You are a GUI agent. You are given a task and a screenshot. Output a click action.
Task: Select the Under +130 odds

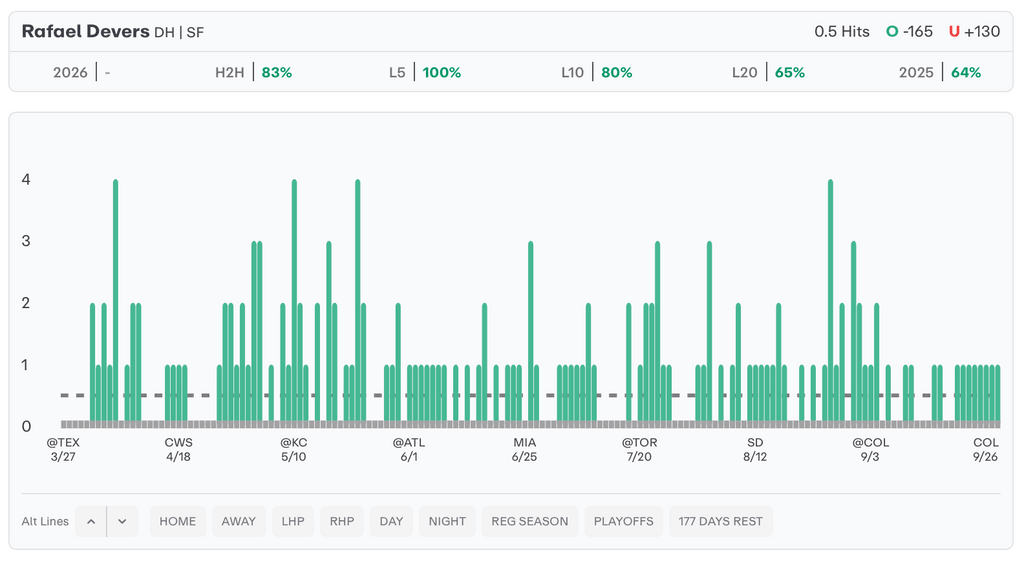pyautogui.click(x=974, y=31)
